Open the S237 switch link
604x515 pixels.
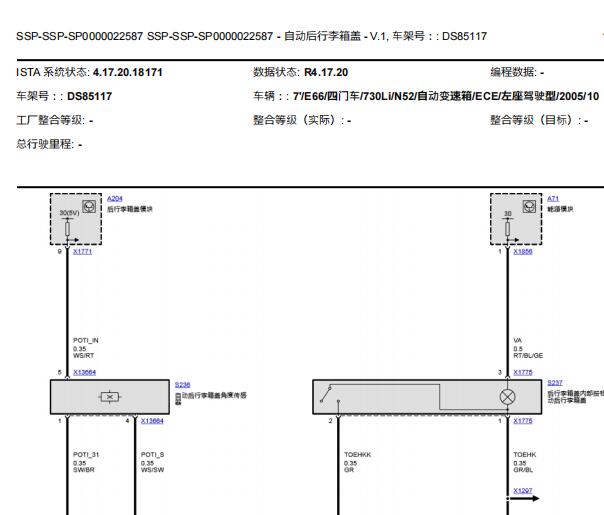(555, 383)
